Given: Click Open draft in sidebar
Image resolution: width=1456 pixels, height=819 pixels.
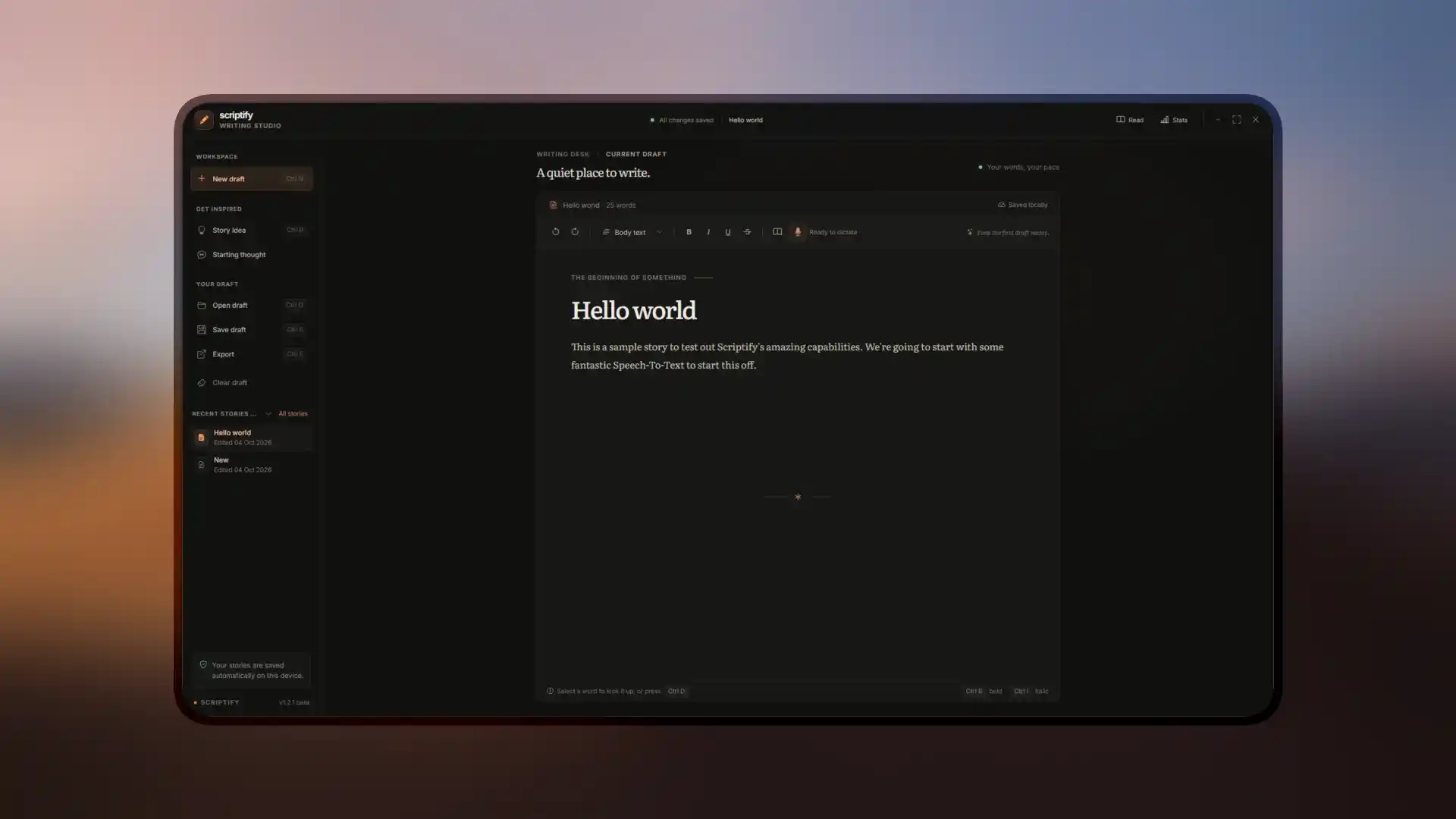Looking at the screenshot, I should pyautogui.click(x=251, y=305).
